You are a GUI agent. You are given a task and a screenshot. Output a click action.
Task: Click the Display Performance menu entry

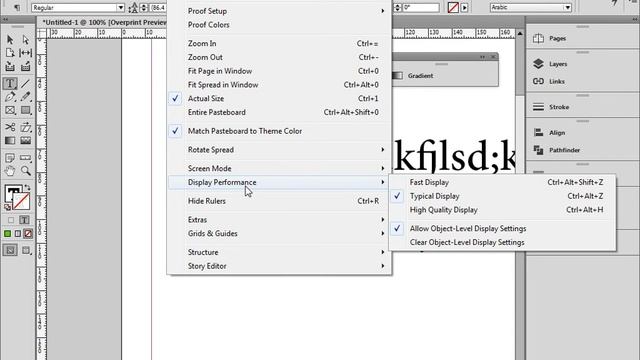point(279,182)
